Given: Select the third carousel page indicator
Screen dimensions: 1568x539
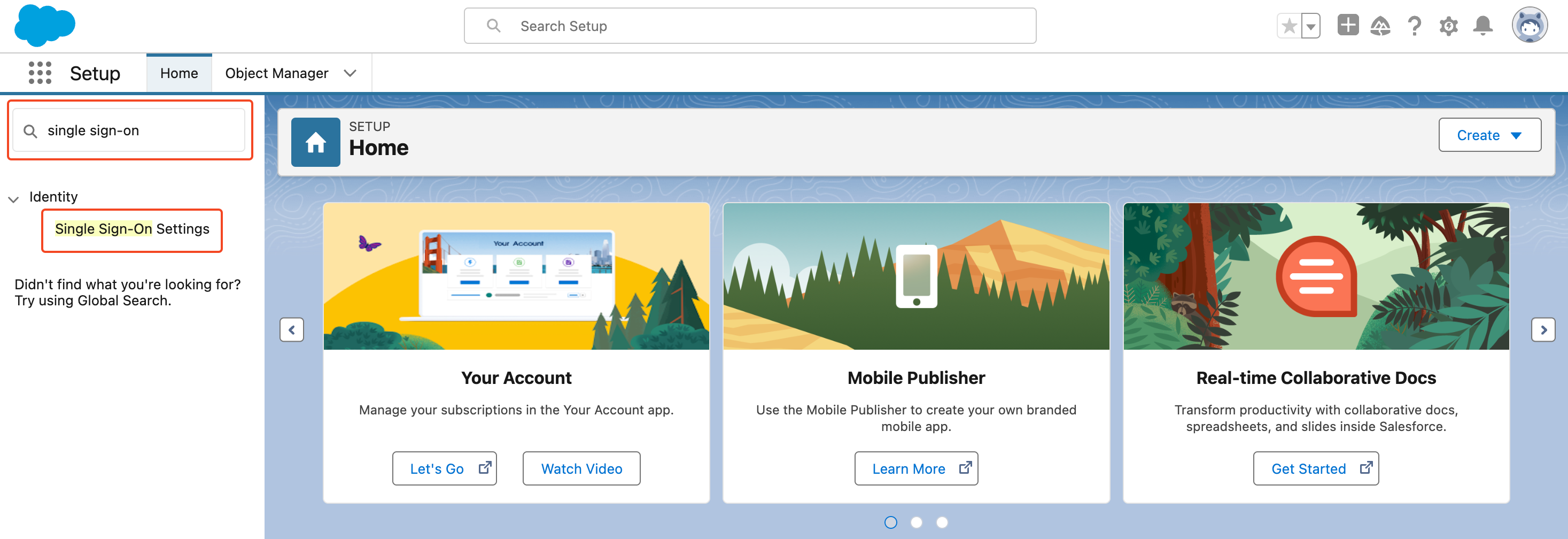Looking at the screenshot, I should point(942,522).
